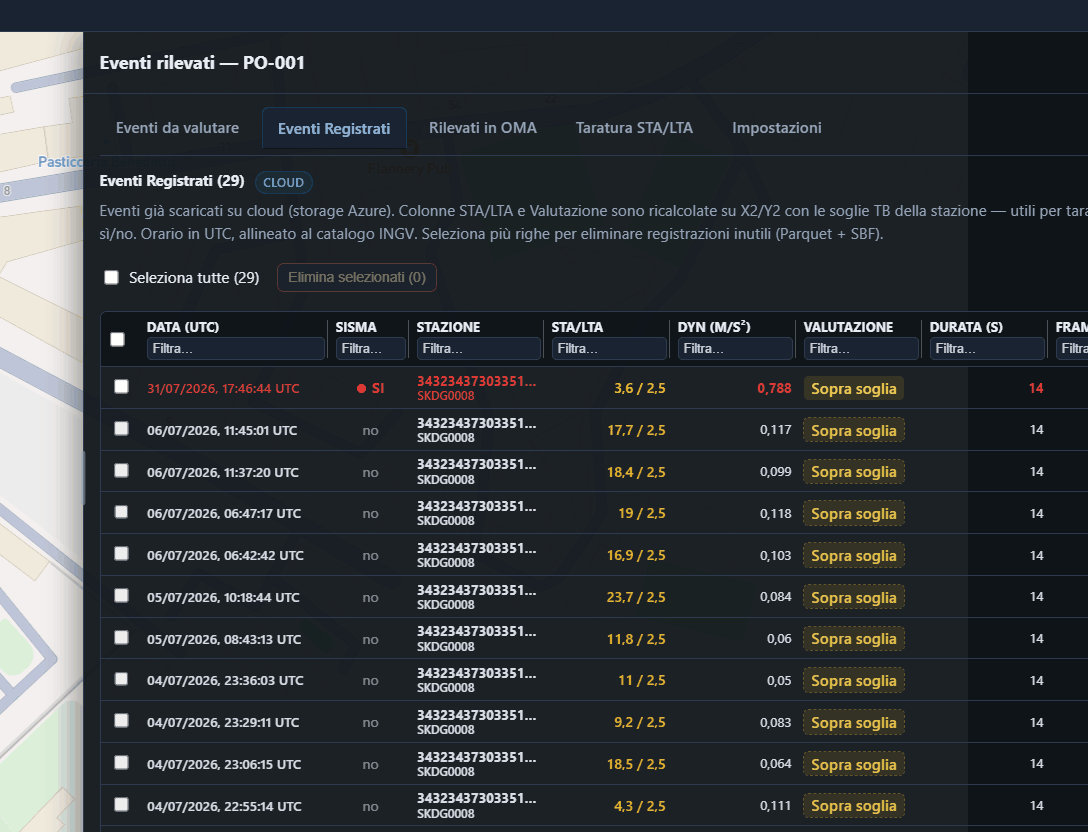Open the Eventi da valutare tab
Viewport: 1088px width, 832px height.
point(177,128)
